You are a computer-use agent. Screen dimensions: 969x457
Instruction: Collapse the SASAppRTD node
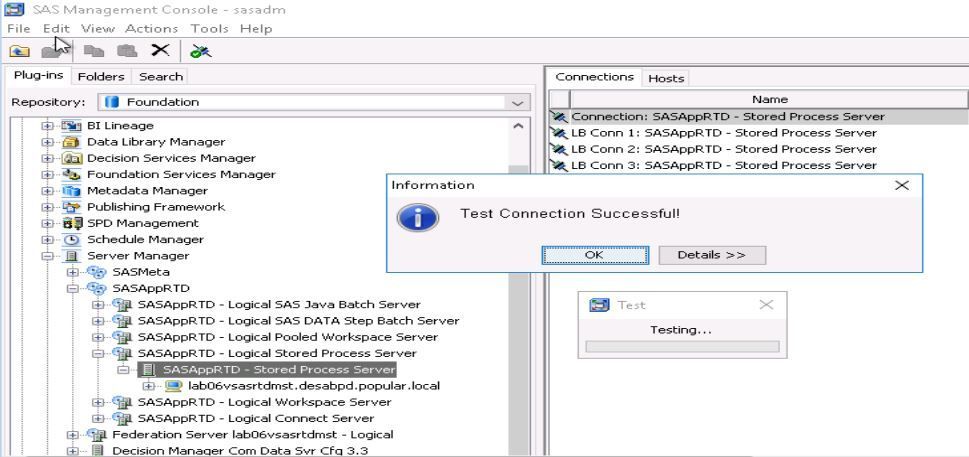(72, 288)
